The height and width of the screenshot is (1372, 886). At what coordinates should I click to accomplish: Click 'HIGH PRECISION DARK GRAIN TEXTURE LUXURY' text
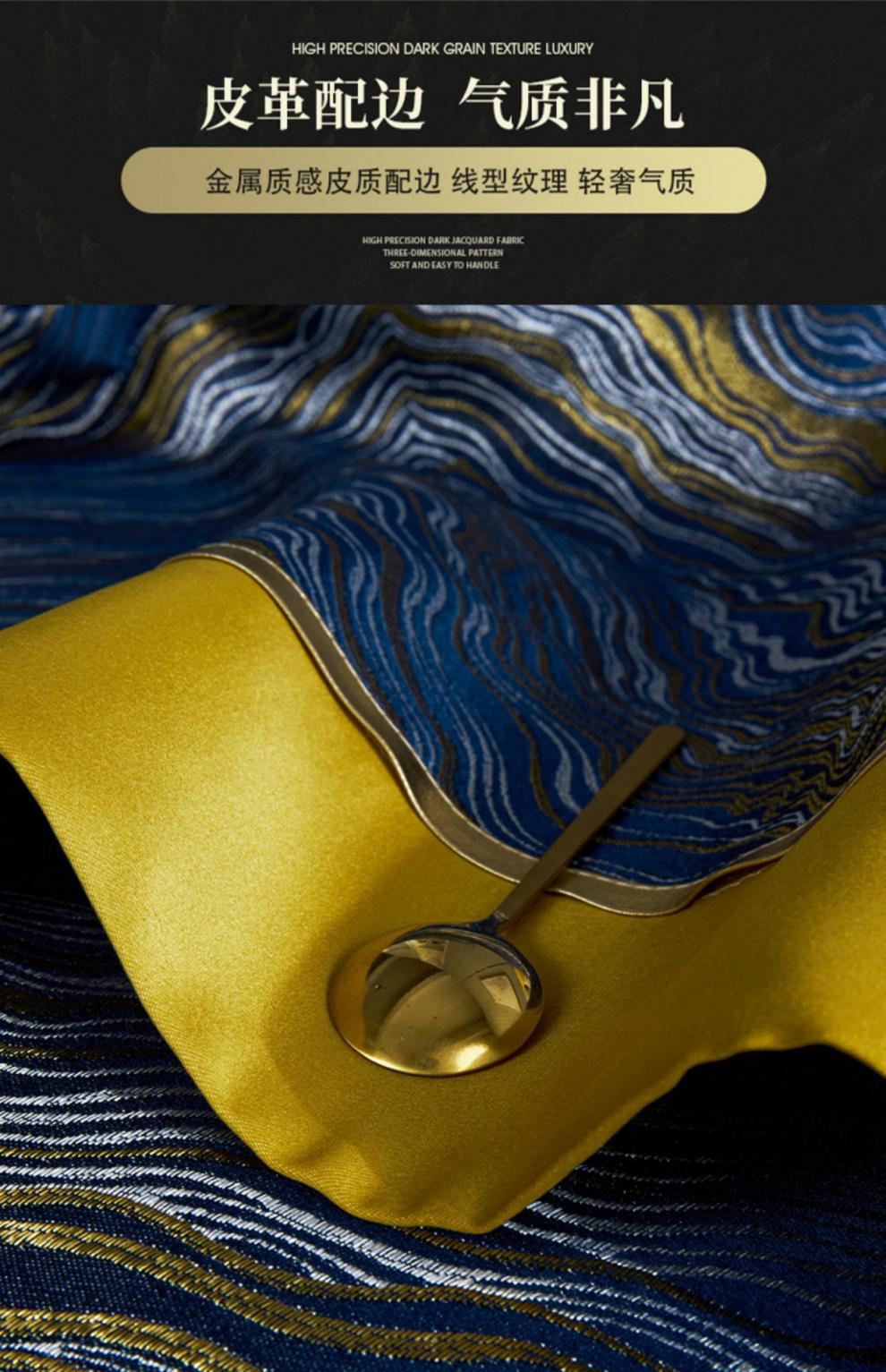tap(442, 48)
